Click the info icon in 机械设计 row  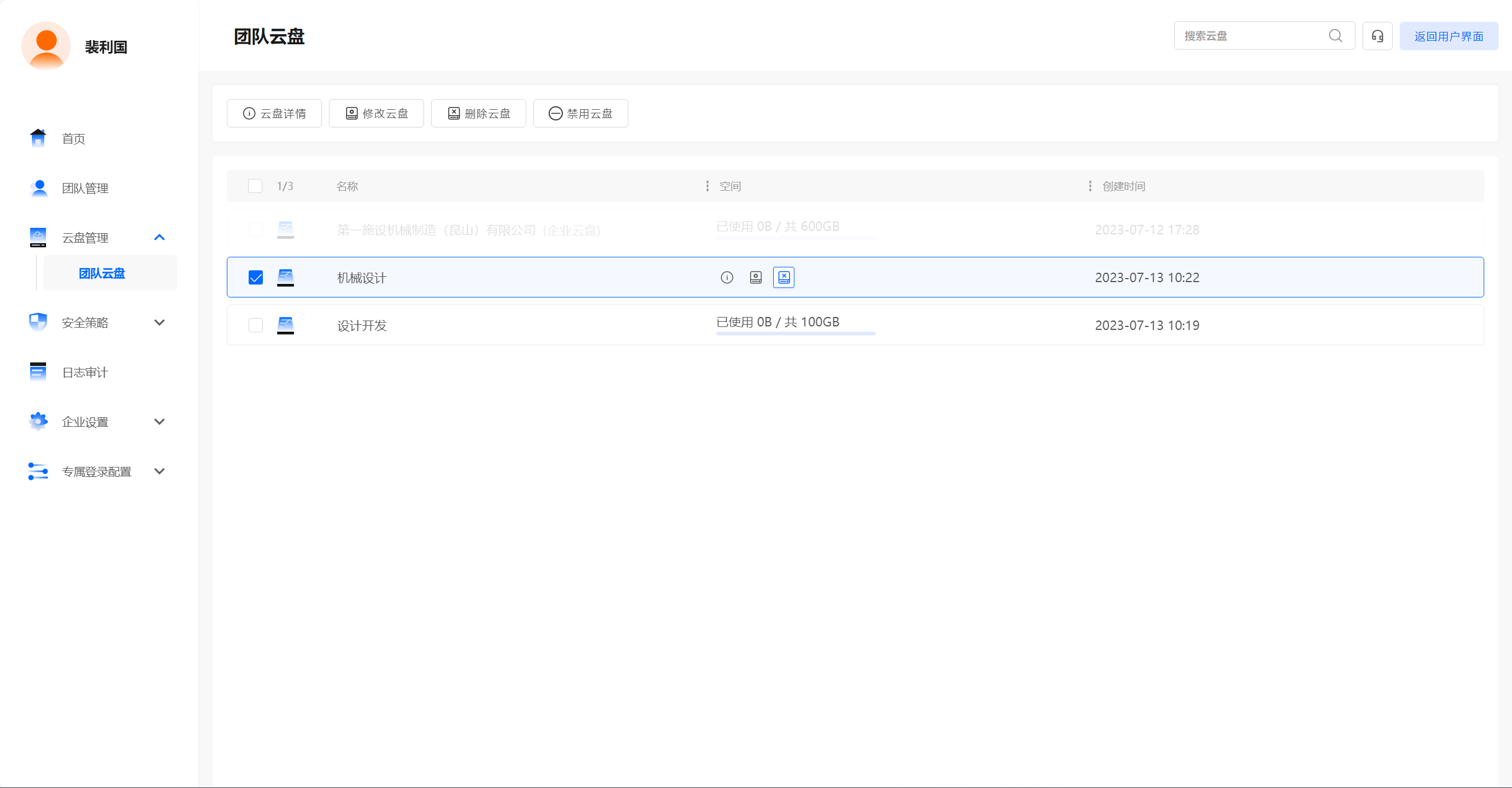(x=726, y=277)
